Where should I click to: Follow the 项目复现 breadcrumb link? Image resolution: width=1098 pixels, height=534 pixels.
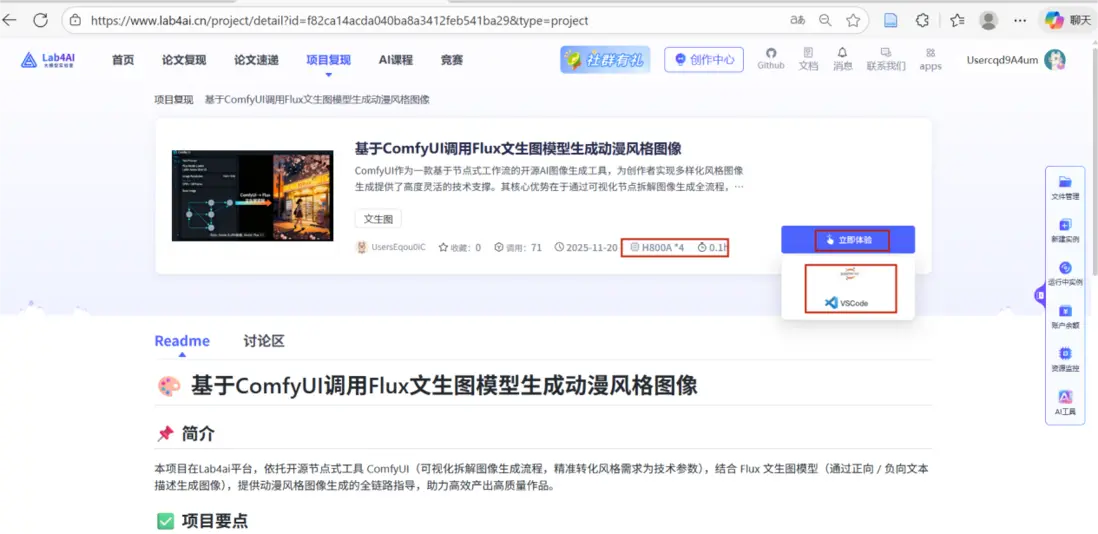[174, 99]
